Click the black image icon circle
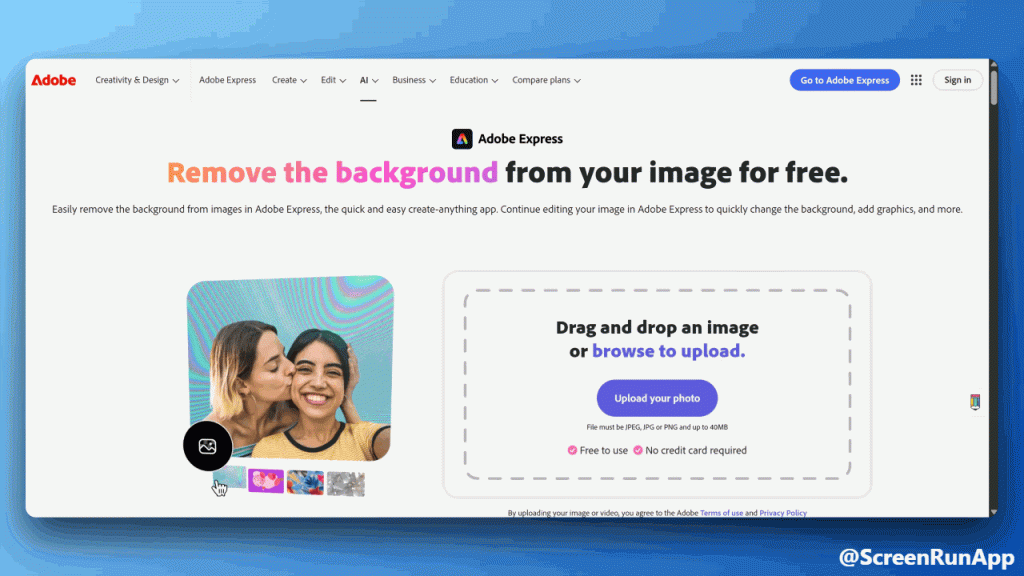Image resolution: width=1024 pixels, height=576 pixels. coord(208,446)
